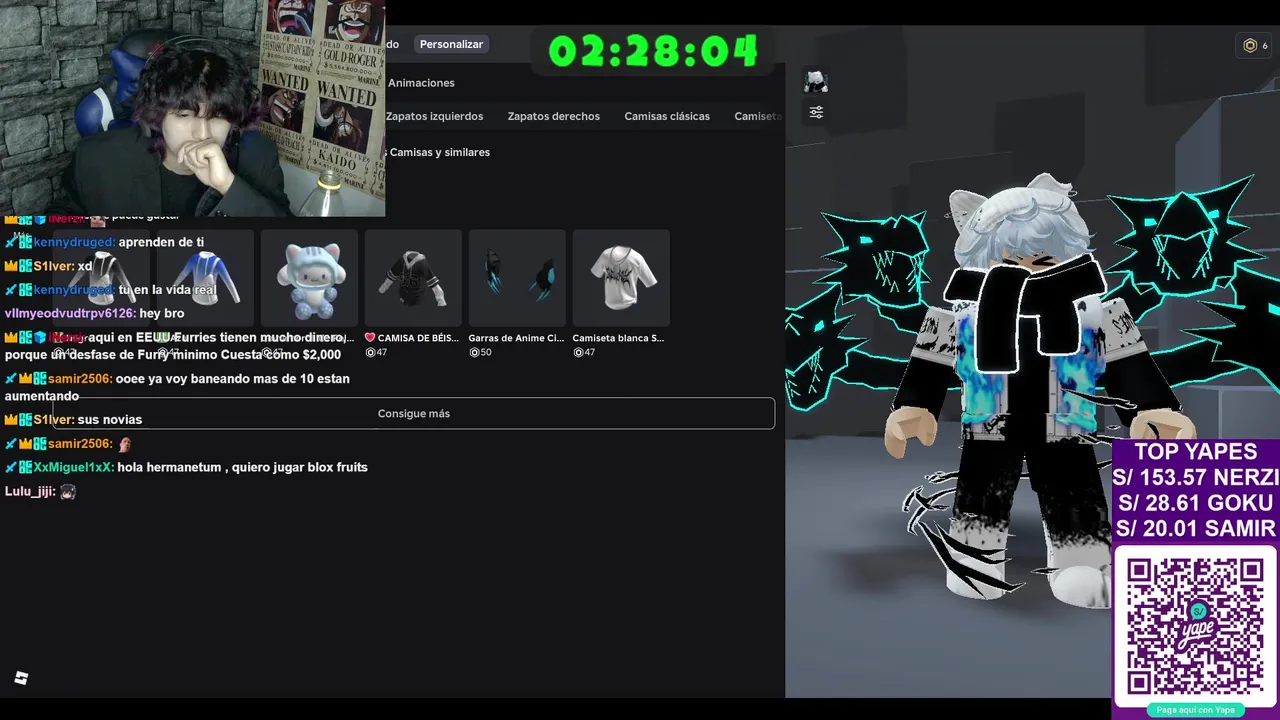The width and height of the screenshot is (1280, 720).
Task: Click the Consigue más button
Action: click(x=413, y=414)
